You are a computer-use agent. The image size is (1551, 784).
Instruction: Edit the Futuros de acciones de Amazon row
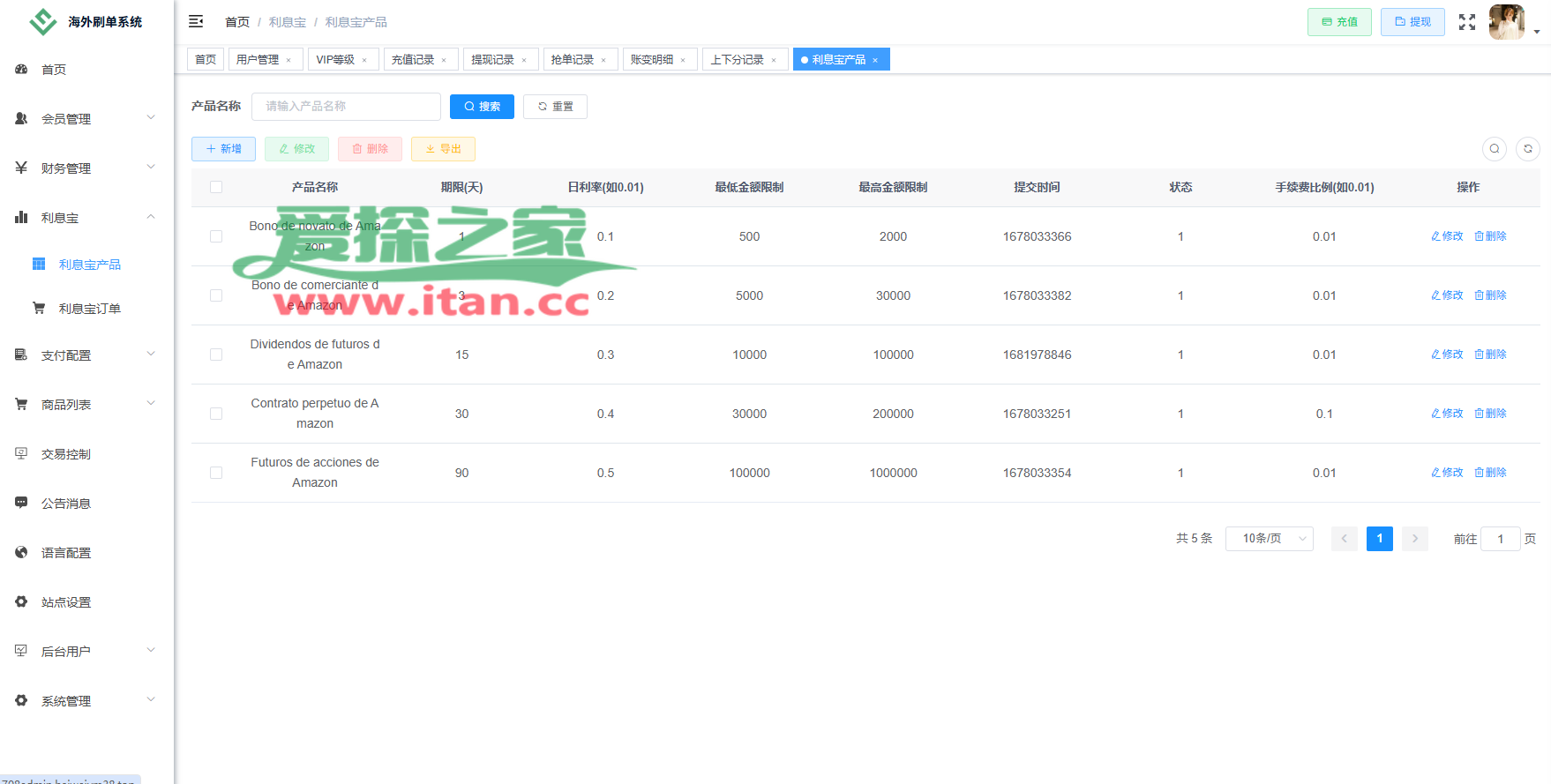[1447, 473]
